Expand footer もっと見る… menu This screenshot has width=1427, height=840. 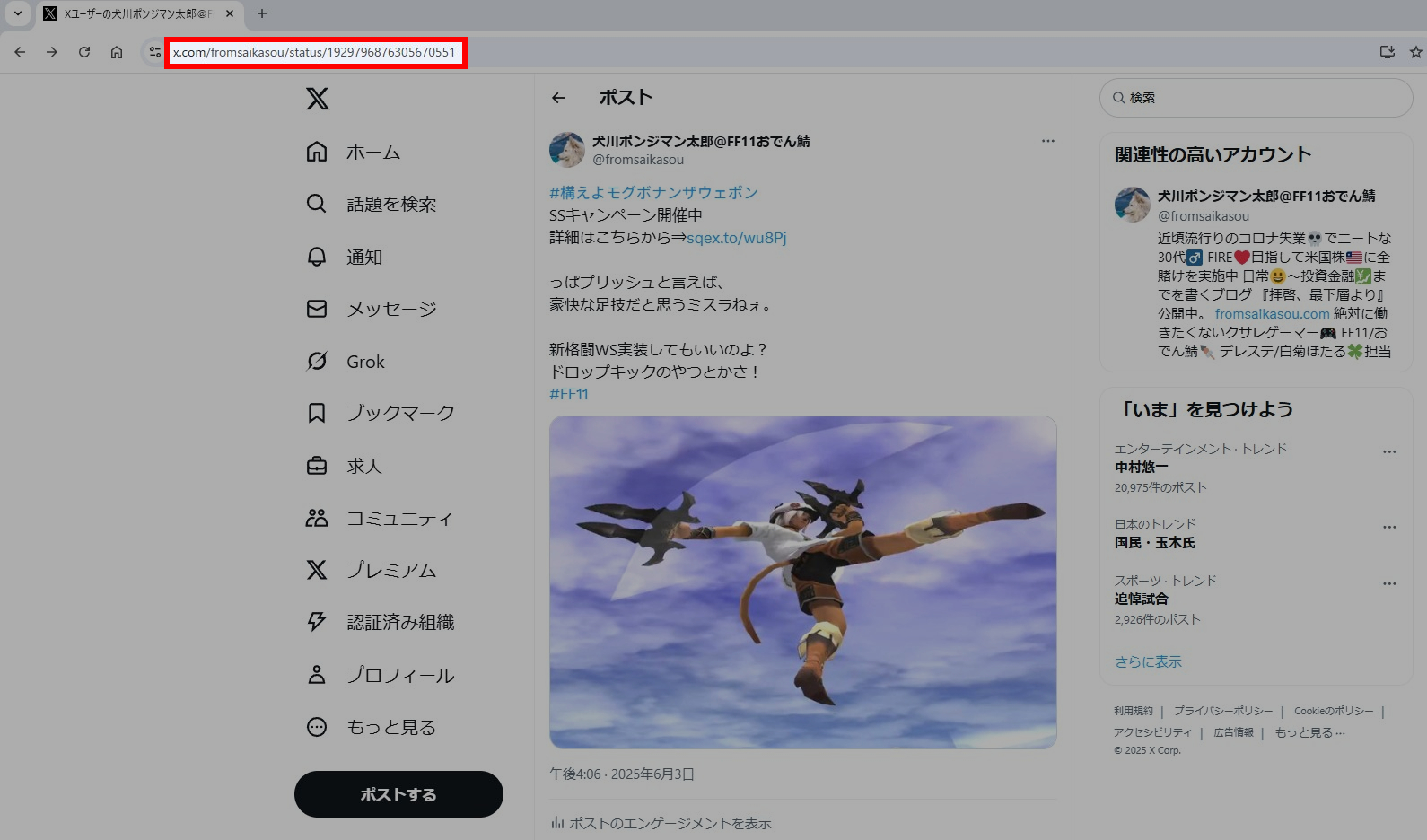1310,732
